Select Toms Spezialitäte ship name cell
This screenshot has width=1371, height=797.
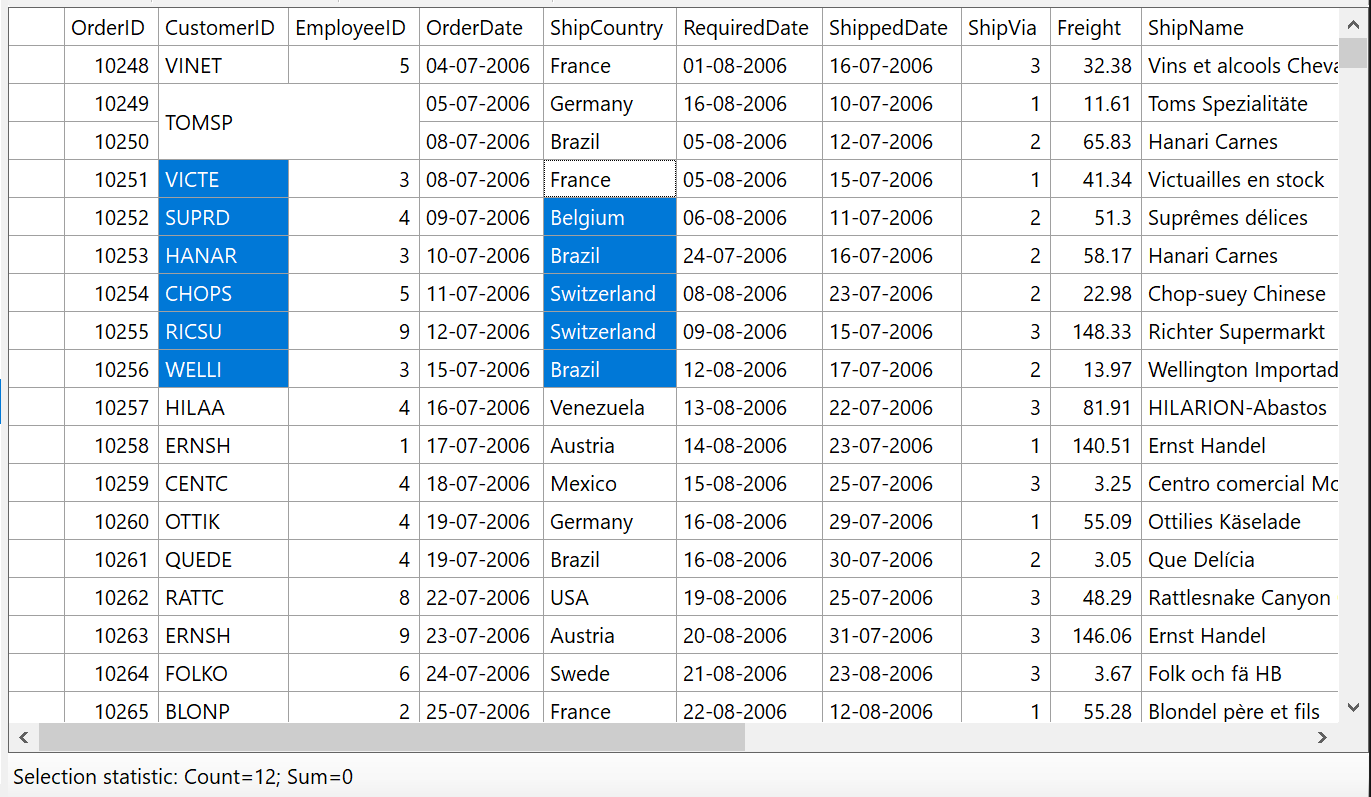(x=1240, y=104)
